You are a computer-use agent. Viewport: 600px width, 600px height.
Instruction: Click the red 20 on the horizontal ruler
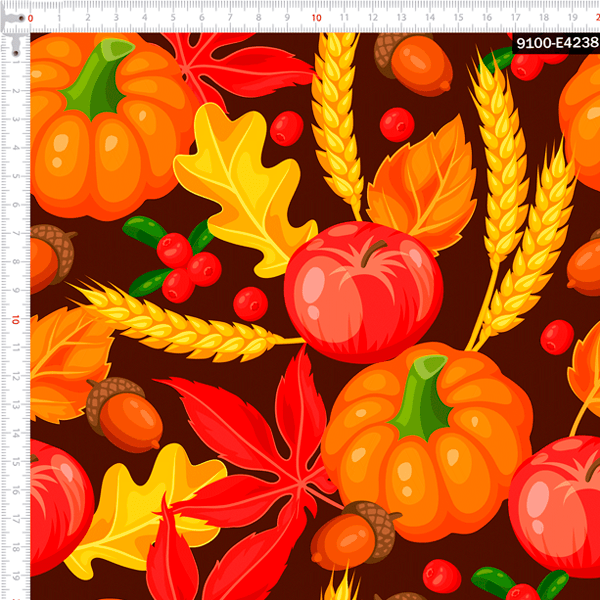(594, 17)
